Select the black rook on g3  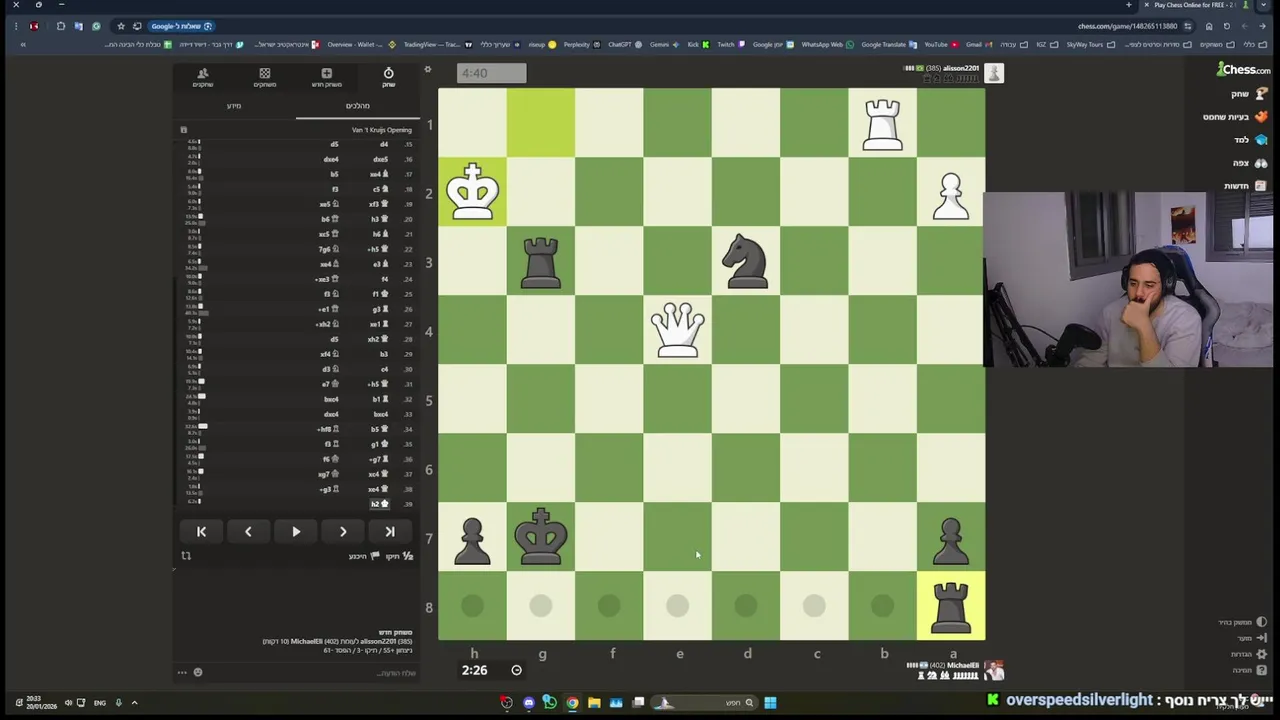pyautogui.click(x=541, y=261)
